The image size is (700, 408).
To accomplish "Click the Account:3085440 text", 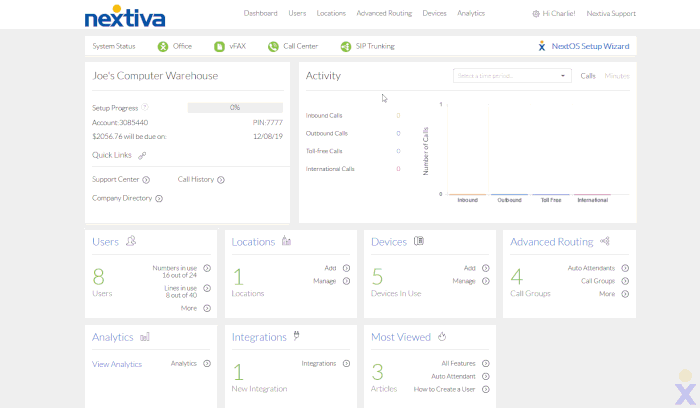I will click(120, 123).
